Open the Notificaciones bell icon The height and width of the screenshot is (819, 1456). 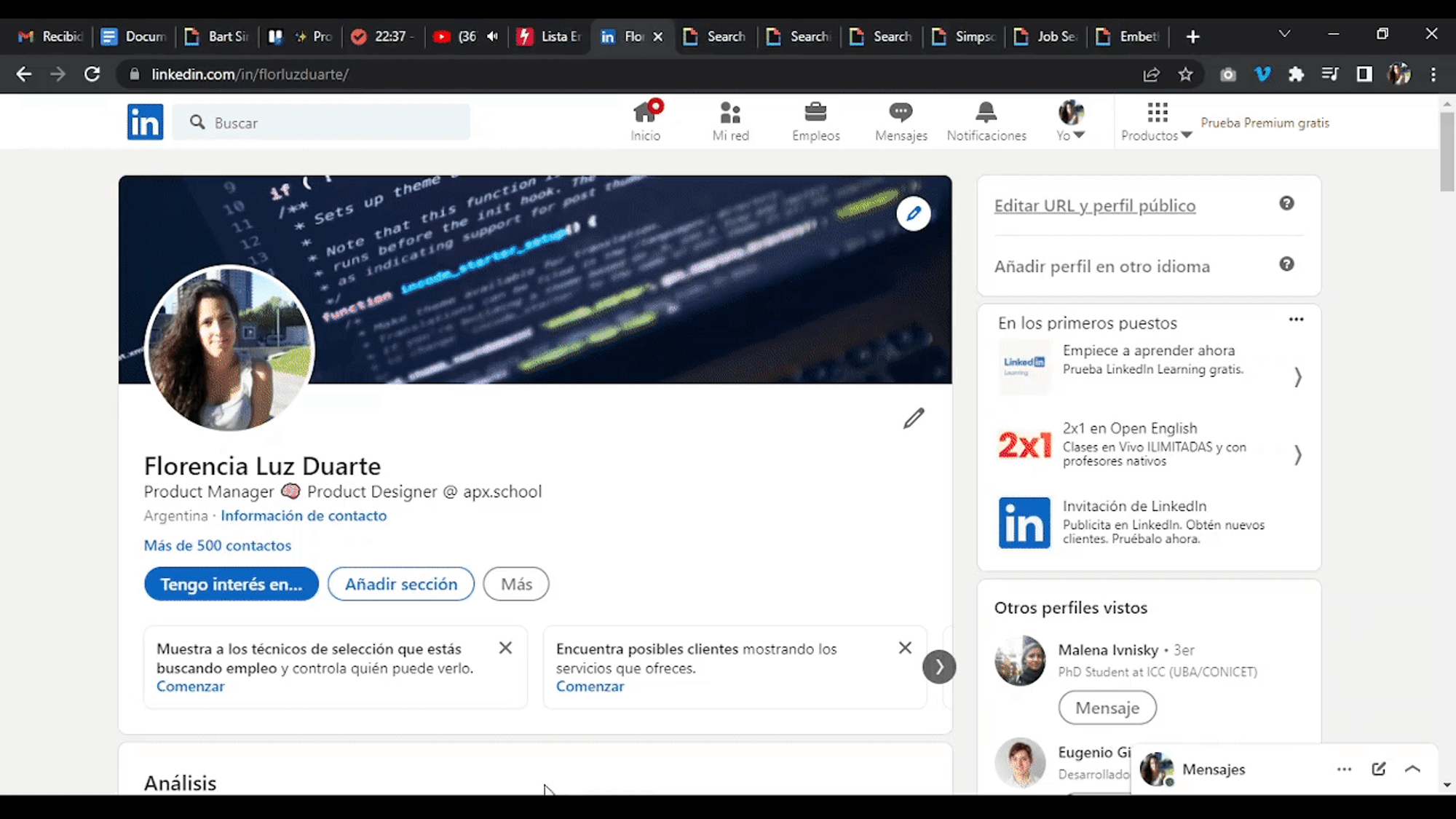(x=986, y=113)
